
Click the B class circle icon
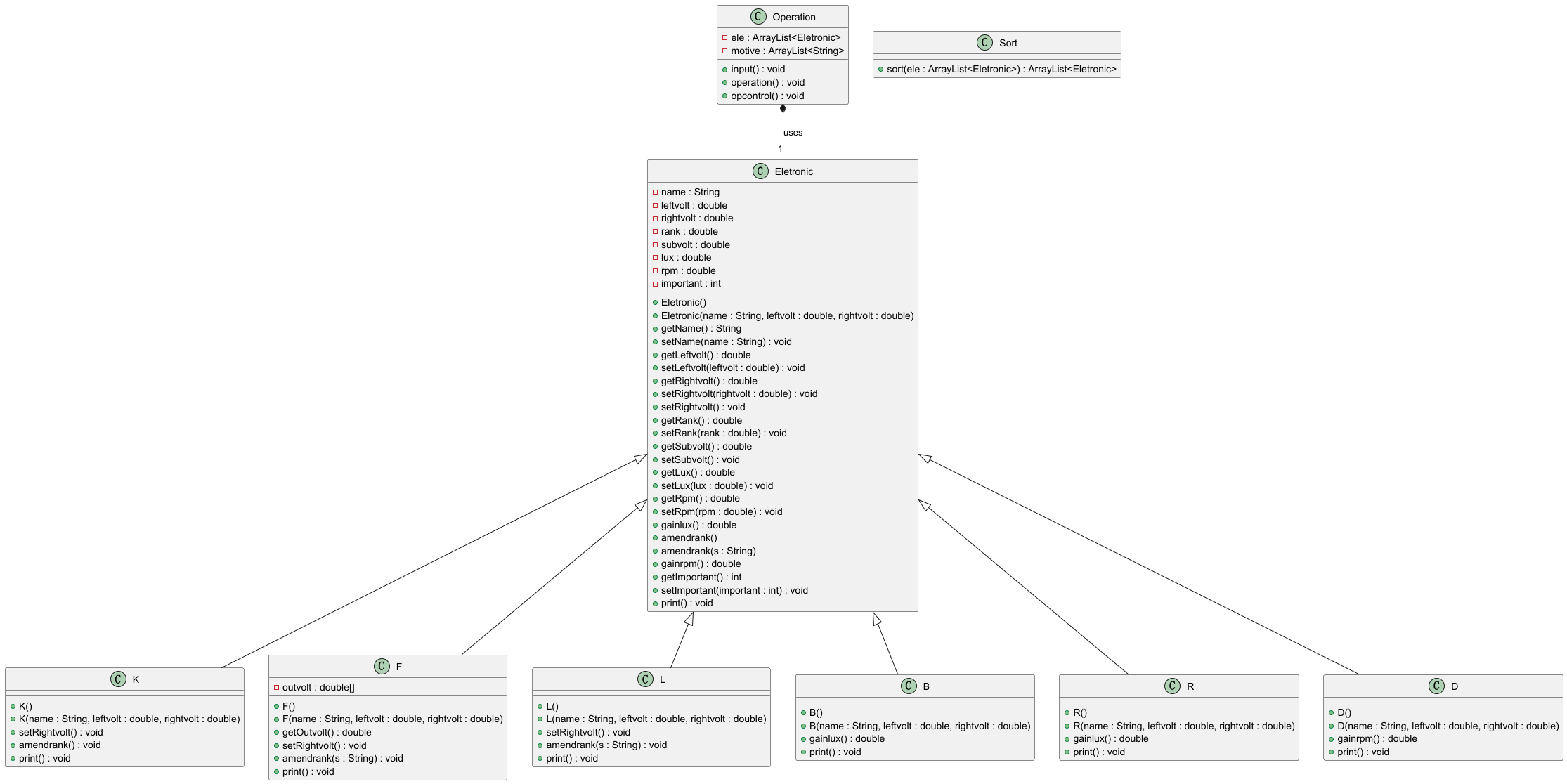[x=909, y=686]
